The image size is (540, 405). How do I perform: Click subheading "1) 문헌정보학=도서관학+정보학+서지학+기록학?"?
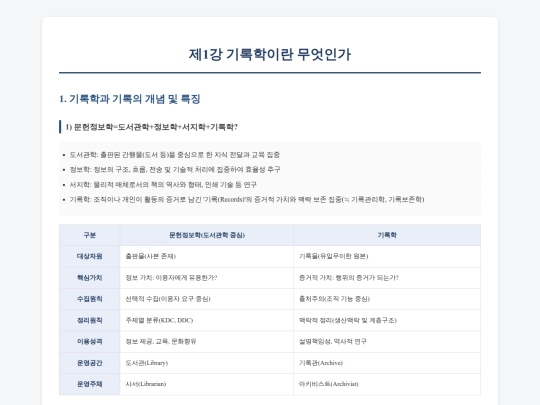(x=152, y=127)
